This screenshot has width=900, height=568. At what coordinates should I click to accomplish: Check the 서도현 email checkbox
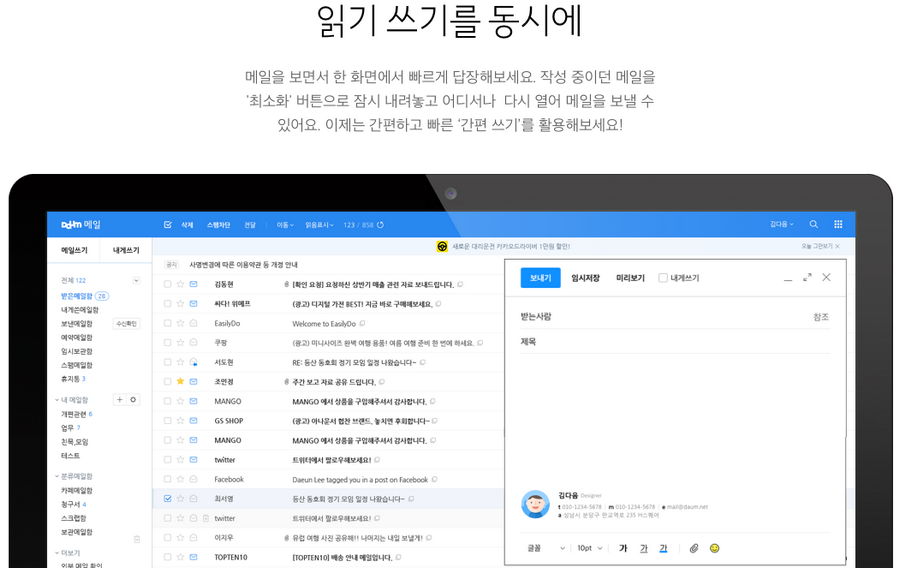pos(168,362)
